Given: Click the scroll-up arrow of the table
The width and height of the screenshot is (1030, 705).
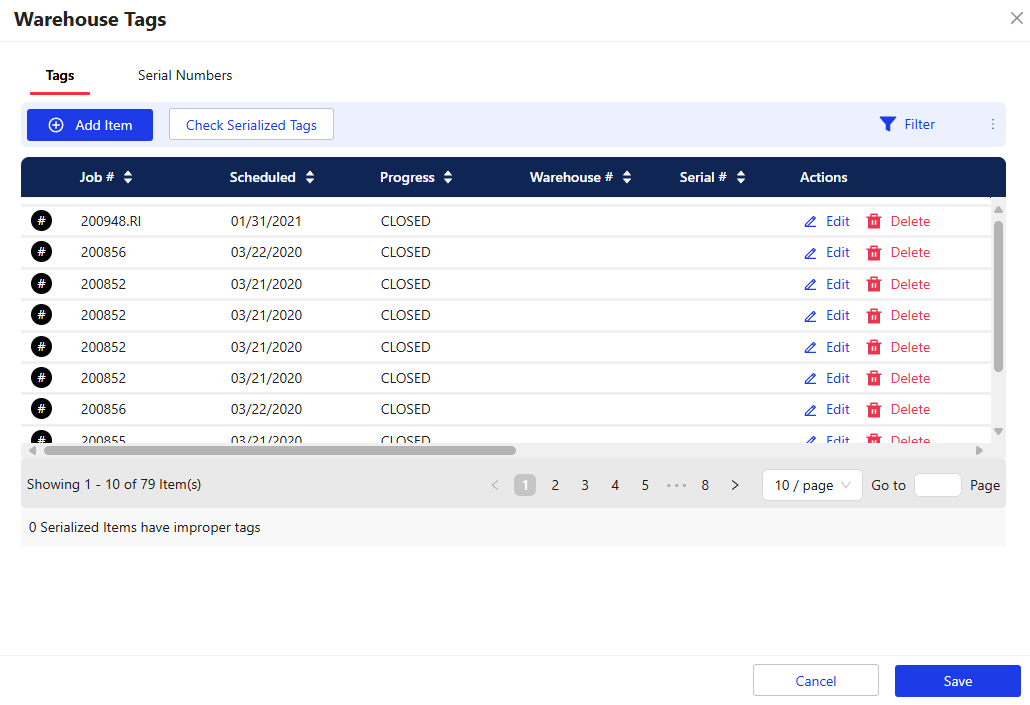Looking at the screenshot, I should [998, 210].
